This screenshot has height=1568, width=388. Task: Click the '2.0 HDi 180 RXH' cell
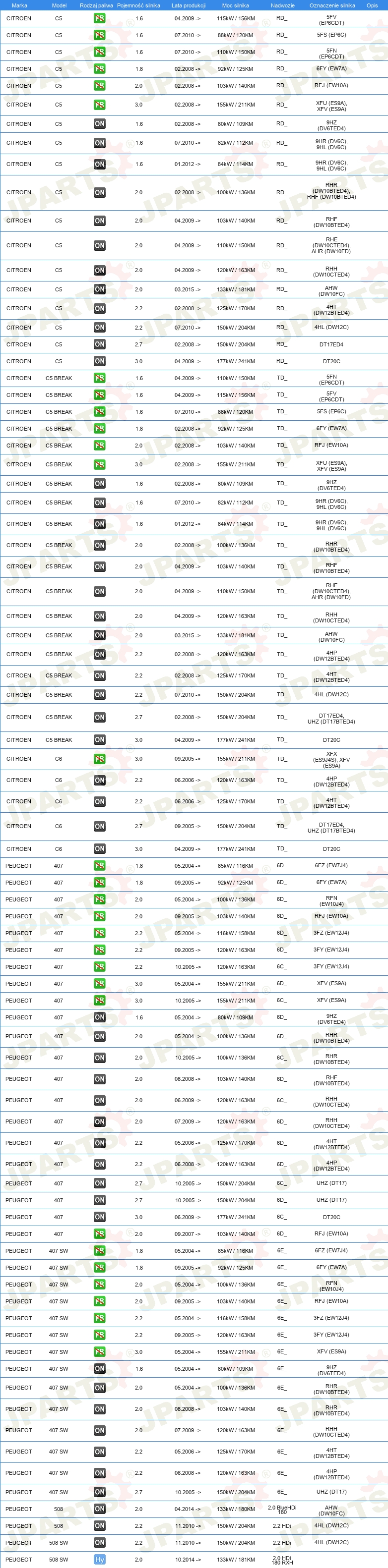point(282,1560)
